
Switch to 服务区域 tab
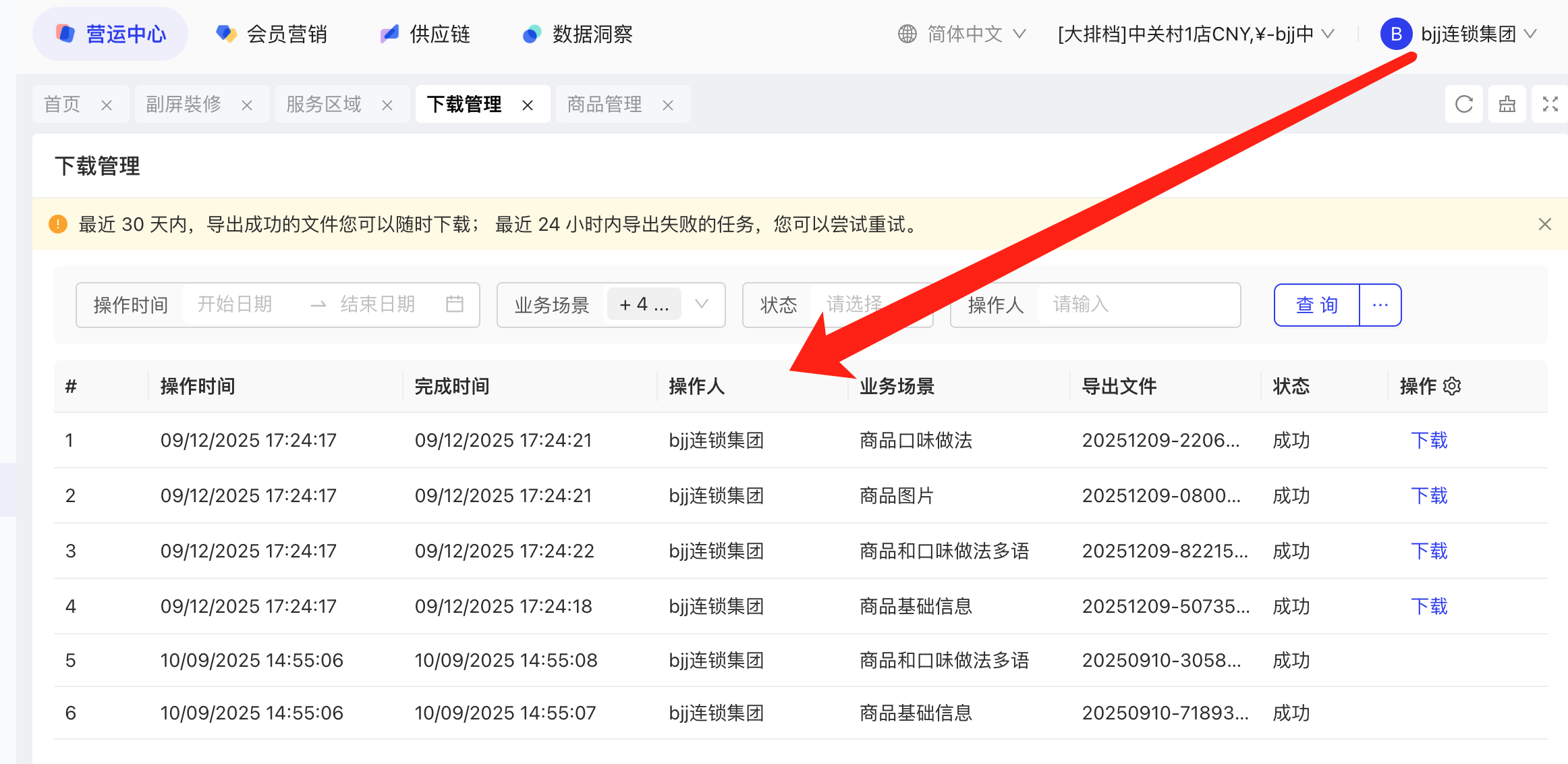324,104
